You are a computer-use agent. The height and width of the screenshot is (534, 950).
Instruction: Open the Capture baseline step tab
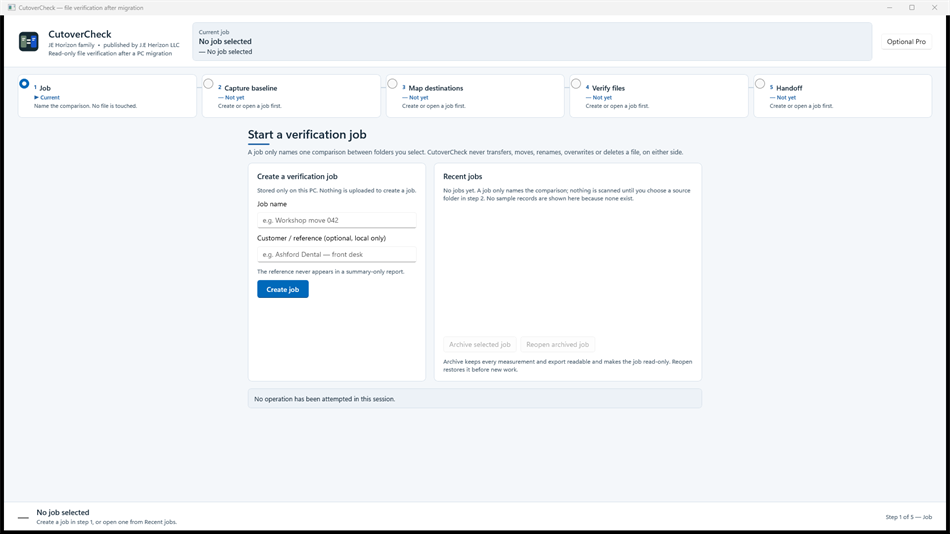coord(291,96)
